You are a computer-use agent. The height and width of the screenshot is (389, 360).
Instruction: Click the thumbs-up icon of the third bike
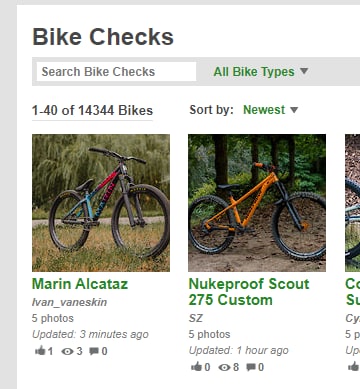click(x=354, y=367)
